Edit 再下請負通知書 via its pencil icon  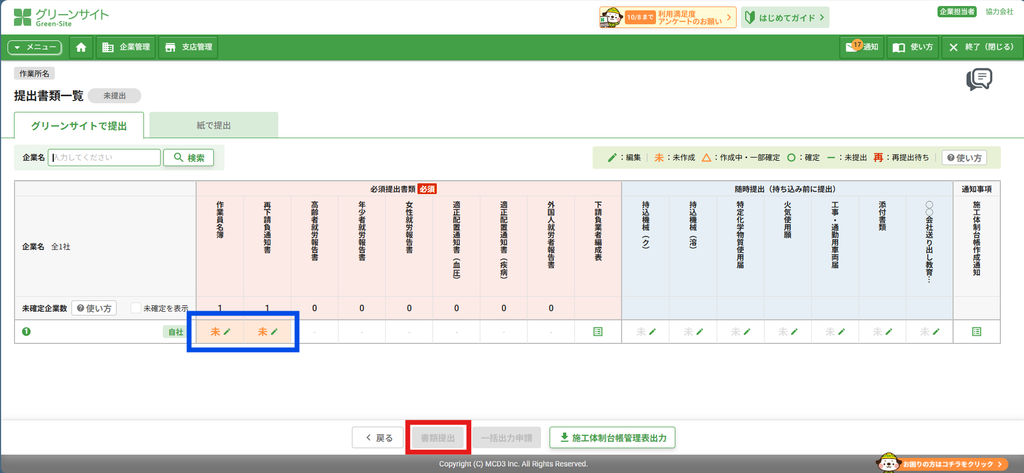[275, 332]
